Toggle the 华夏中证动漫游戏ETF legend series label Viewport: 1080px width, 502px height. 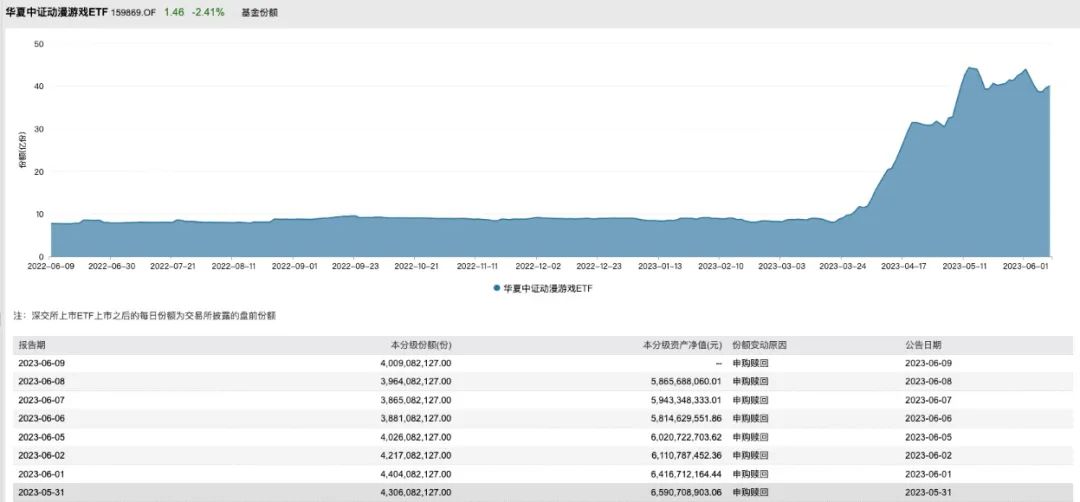coord(545,288)
